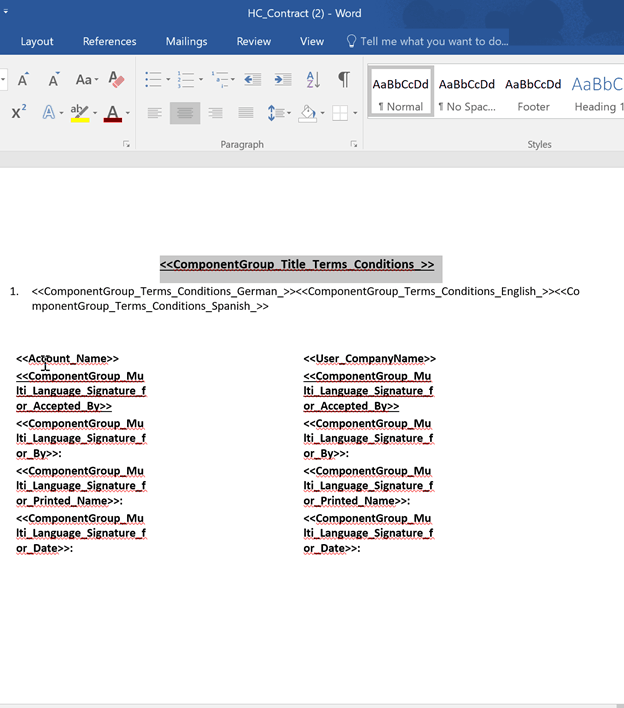This screenshot has width=624, height=708.
Task: Justify paragraph text
Action: (246, 112)
